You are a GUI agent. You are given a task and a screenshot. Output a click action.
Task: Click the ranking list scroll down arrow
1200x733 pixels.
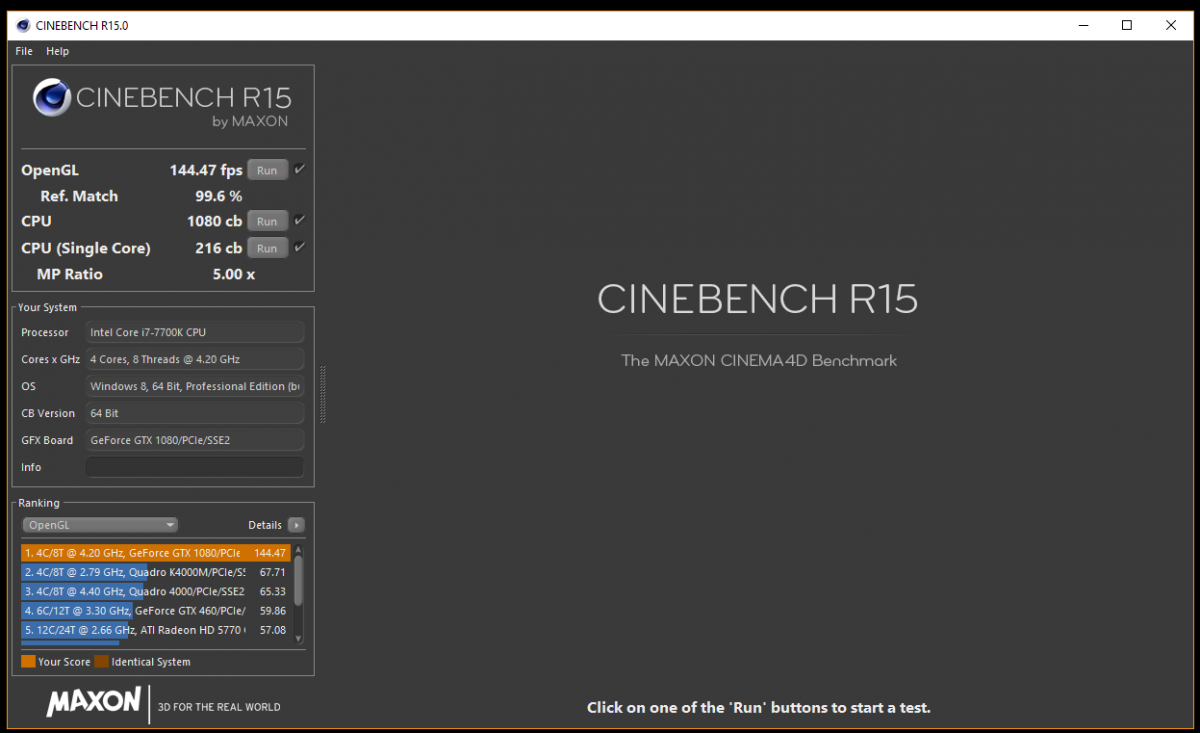point(298,639)
